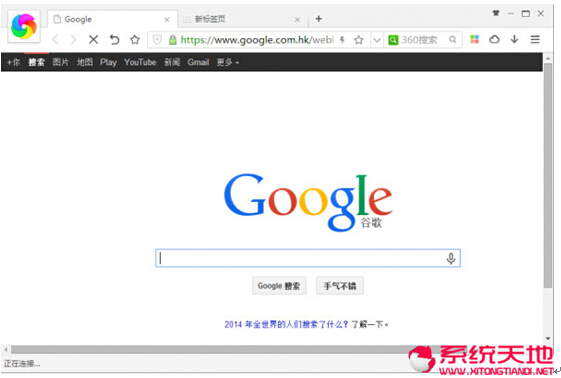This screenshot has width=561, height=378.
Task: Close the Google tab
Action: (167, 20)
